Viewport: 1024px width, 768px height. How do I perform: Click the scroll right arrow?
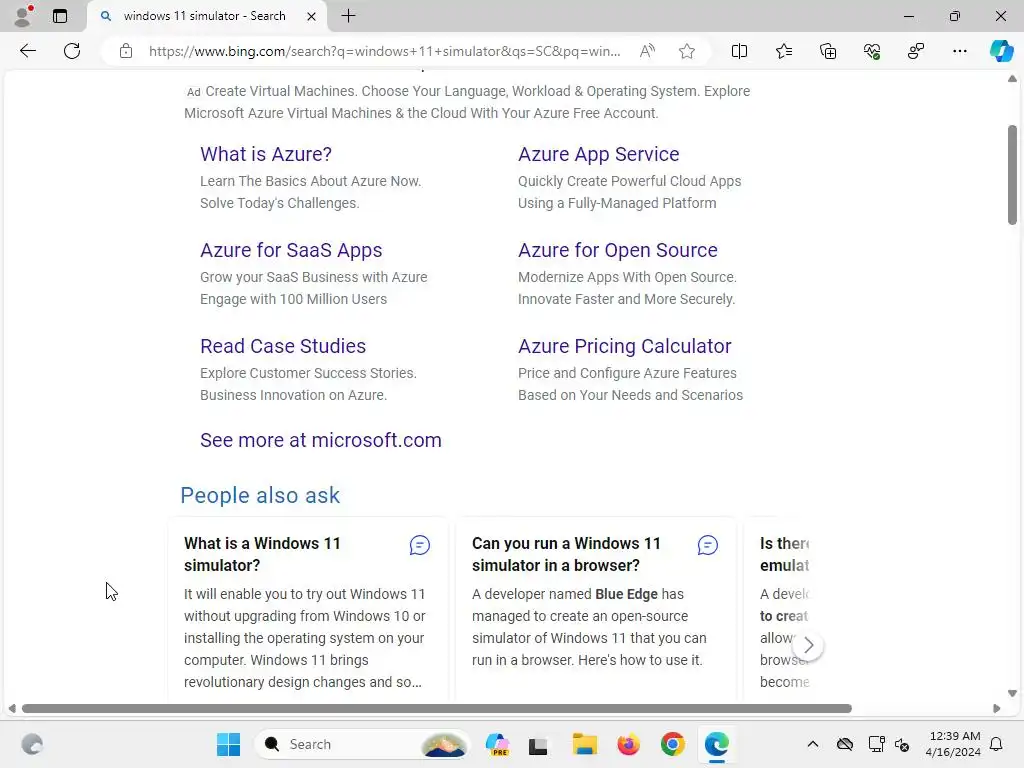997,709
